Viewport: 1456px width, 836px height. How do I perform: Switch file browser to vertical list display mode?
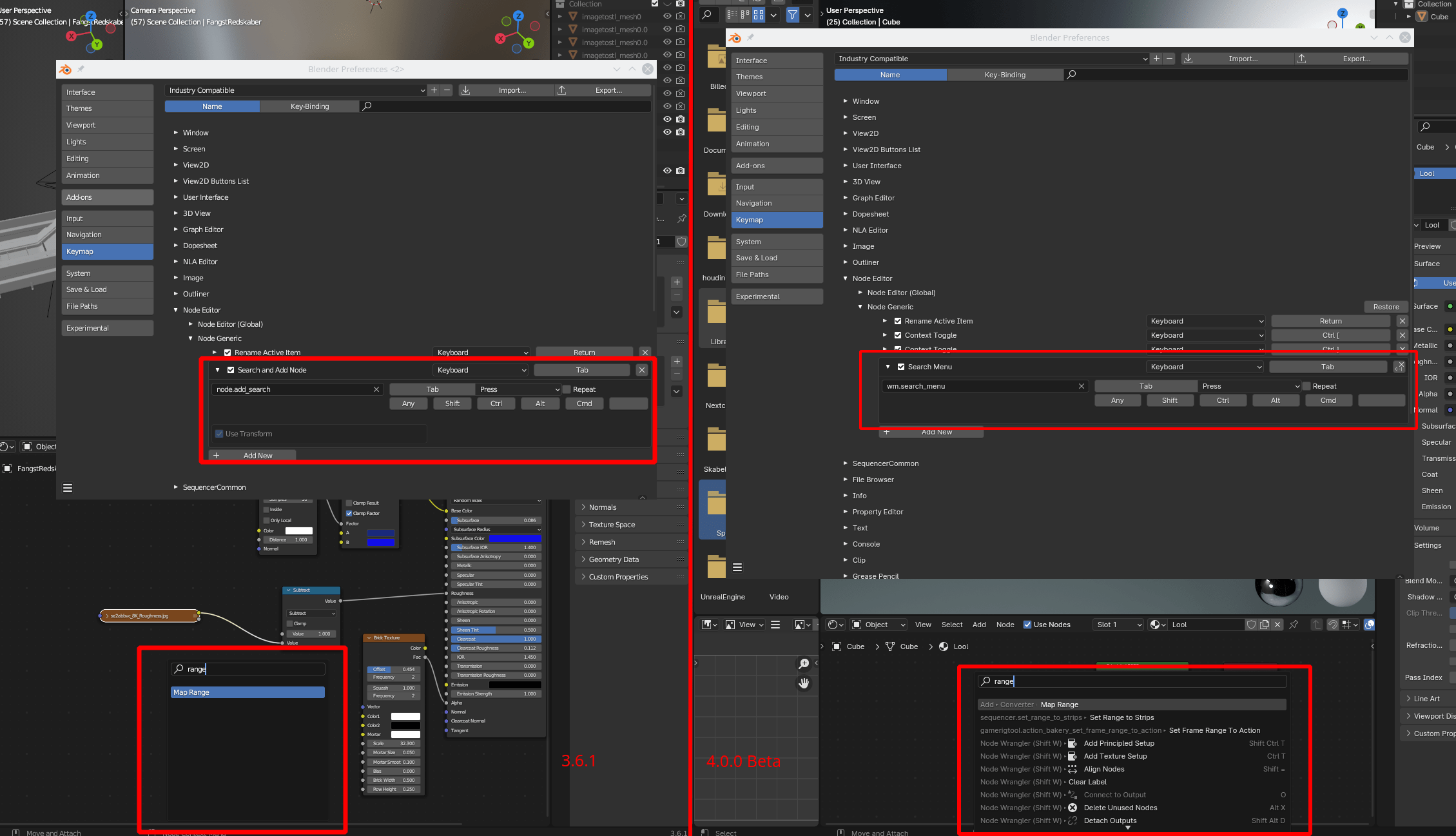pyautogui.click(x=732, y=15)
